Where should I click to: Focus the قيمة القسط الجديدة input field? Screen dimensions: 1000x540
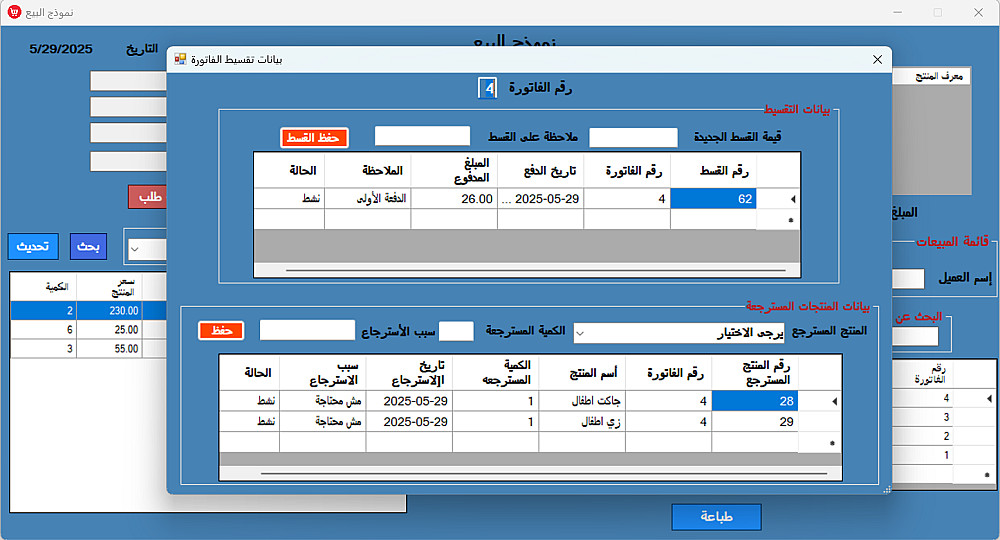633,137
